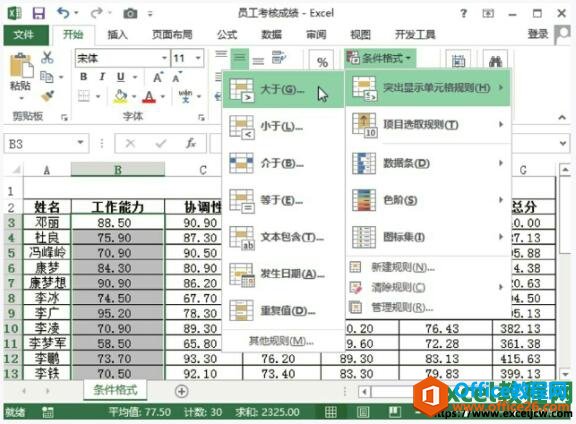Add a new sheet with the plus button
This screenshot has width=576, height=424.
tap(181, 391)
